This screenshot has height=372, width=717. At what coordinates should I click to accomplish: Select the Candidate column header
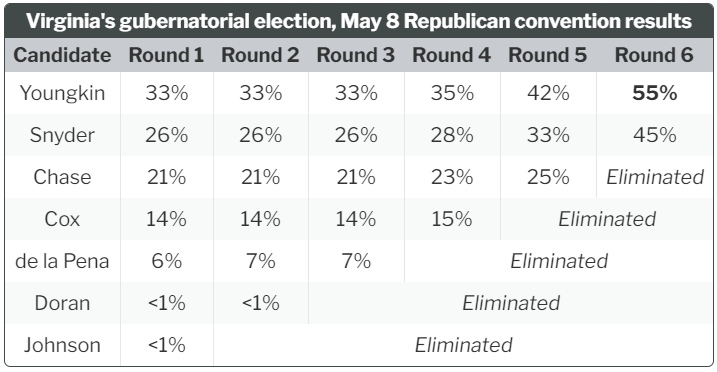62,55
